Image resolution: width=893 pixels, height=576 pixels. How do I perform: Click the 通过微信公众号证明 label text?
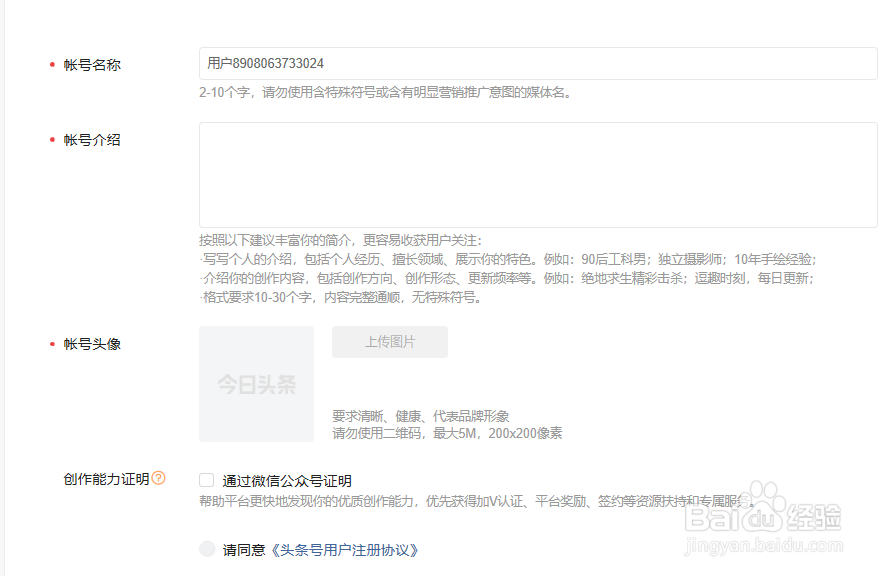pyautogui.click(x=287, y=481)
